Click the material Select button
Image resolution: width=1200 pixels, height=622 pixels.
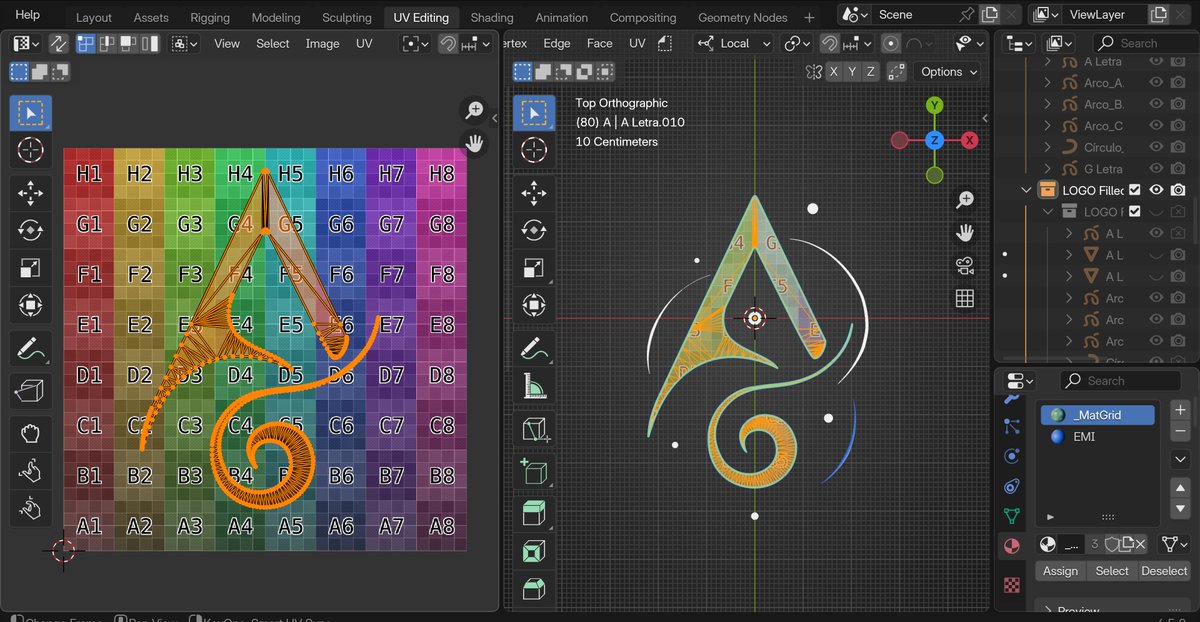point(1112,571)
